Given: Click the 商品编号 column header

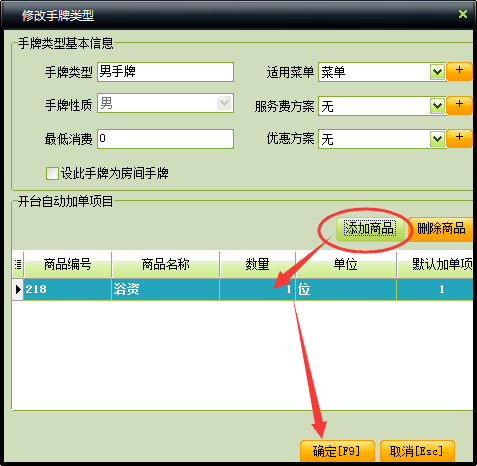Looking at the screenshot, I should [68, 265].
